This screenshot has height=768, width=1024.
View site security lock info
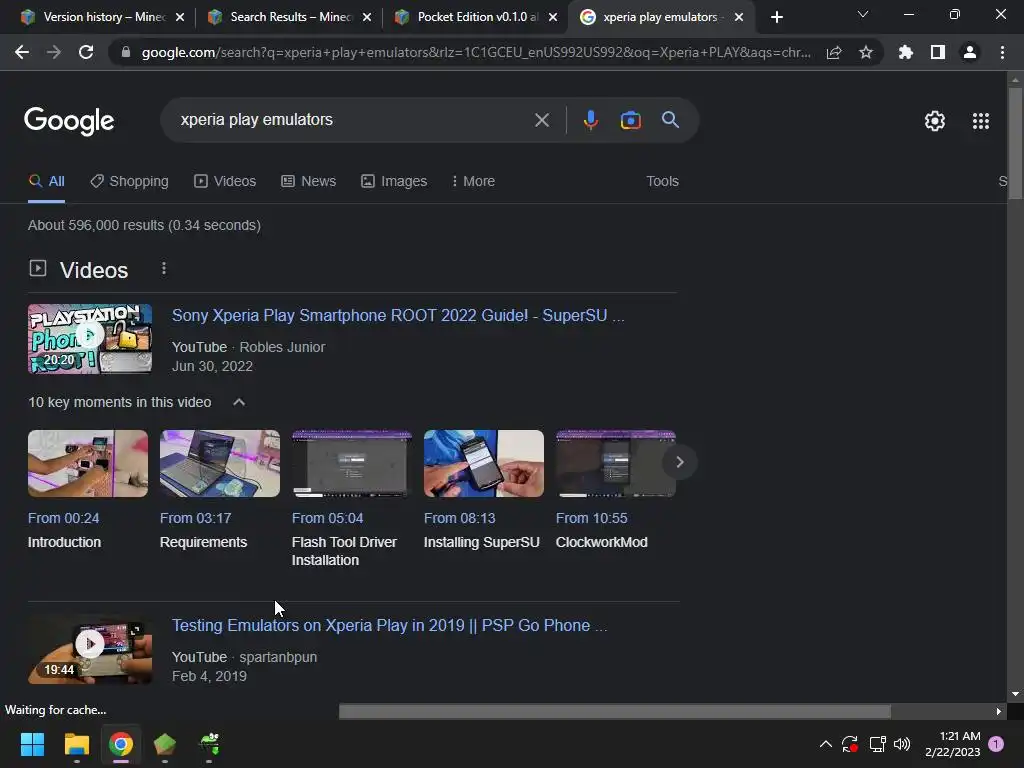point(126,52)
